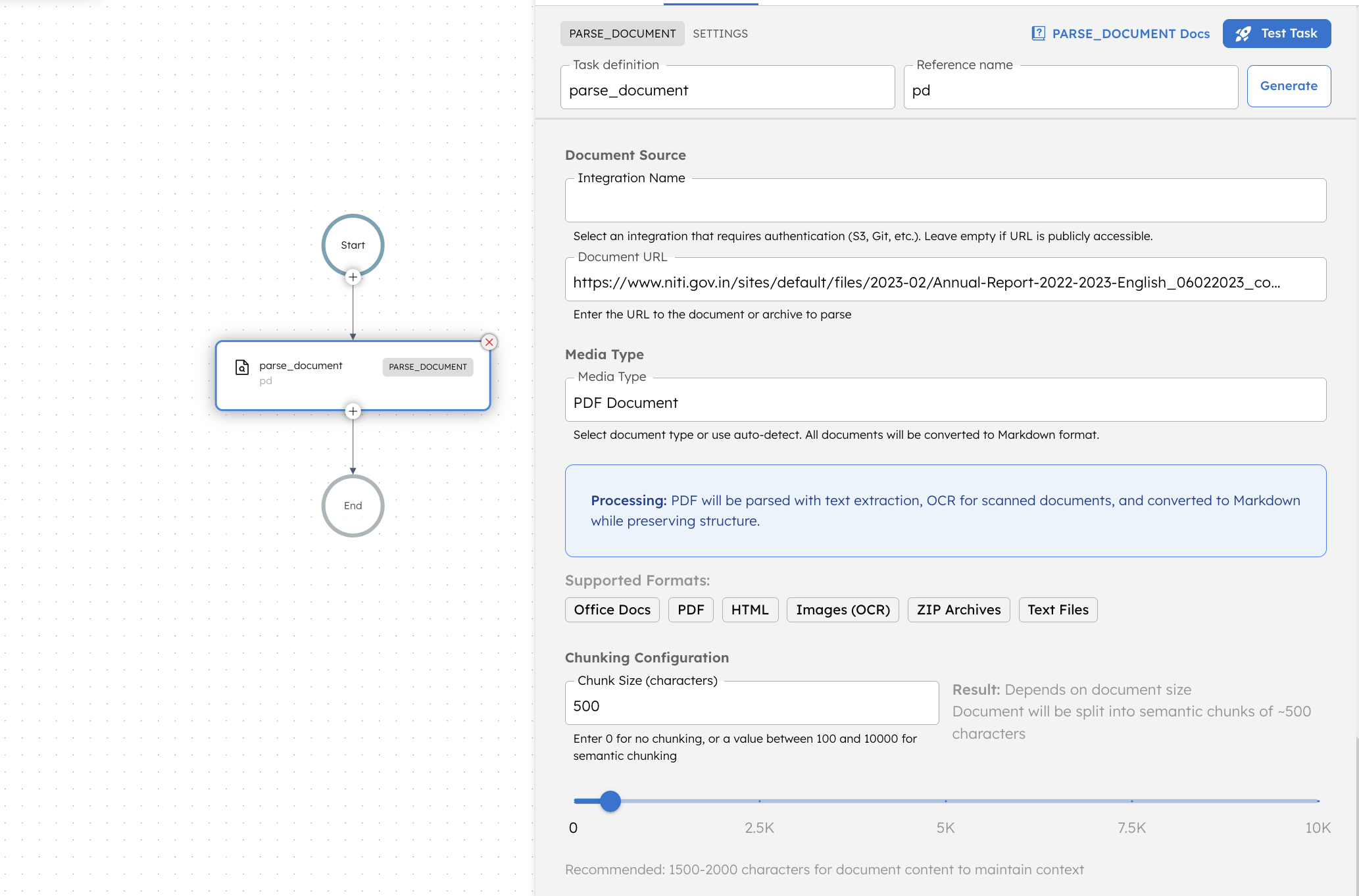Open the Integration Name selector
Viewport: 1359px width, 896px height.
945,200
